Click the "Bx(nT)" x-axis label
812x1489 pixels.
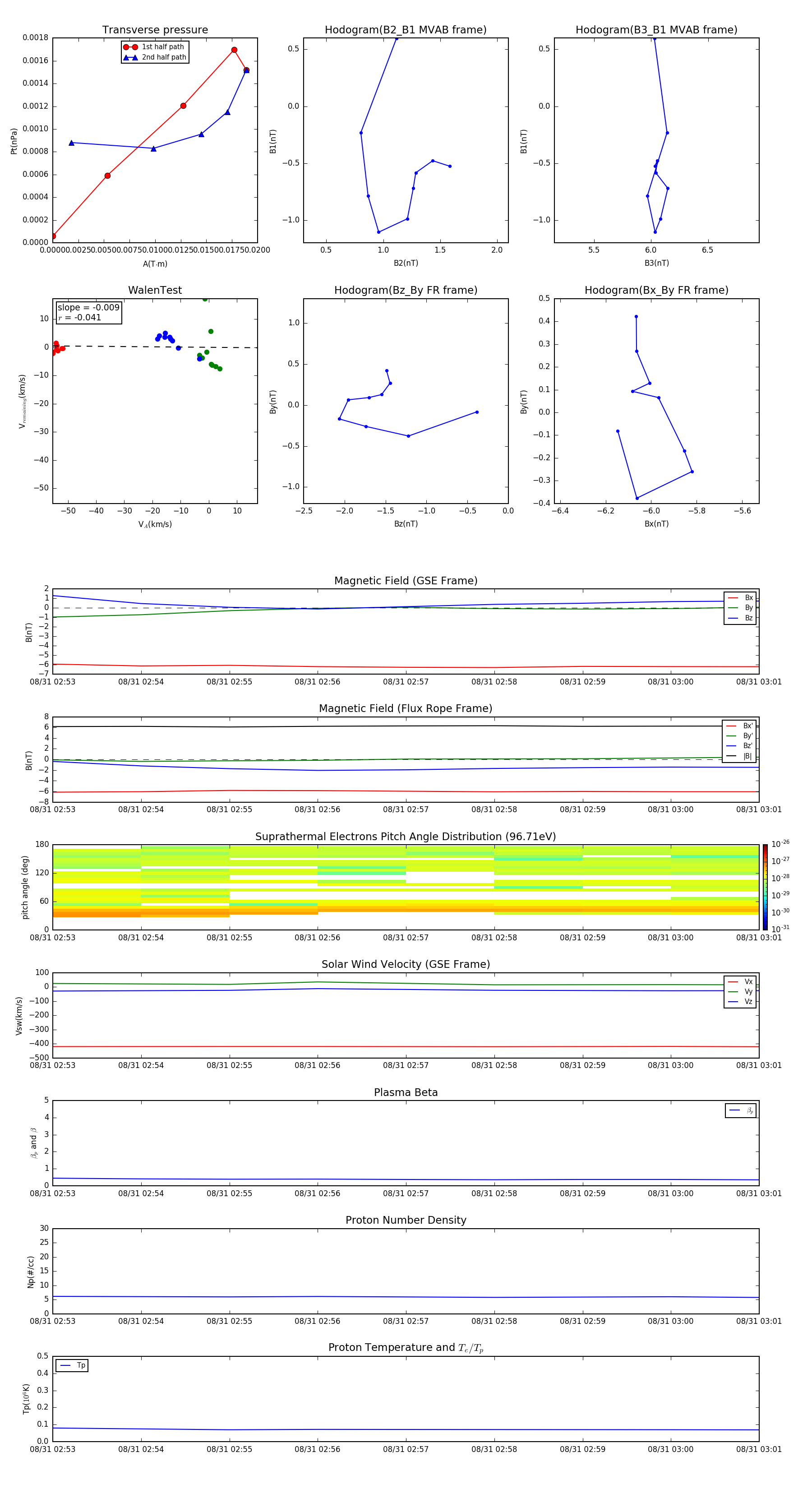coord(656,524)
